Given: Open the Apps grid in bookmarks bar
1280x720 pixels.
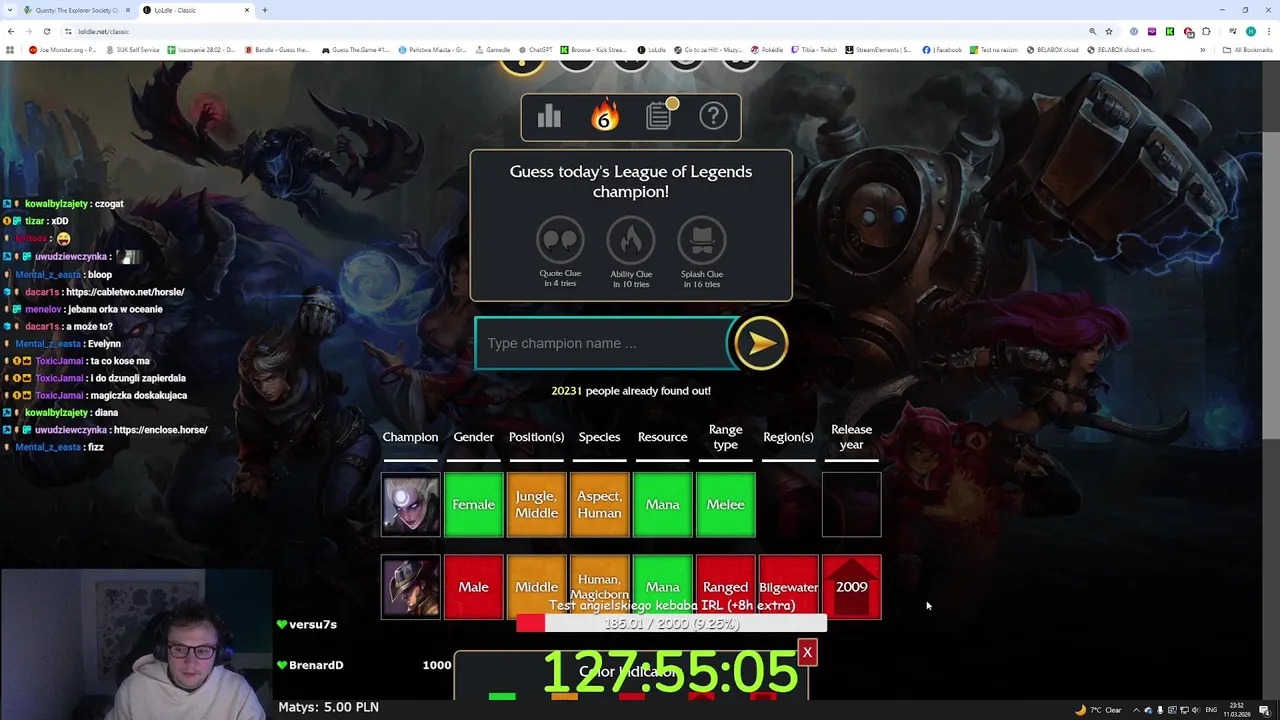Looking at the screenshot, I should coord(11,50).
